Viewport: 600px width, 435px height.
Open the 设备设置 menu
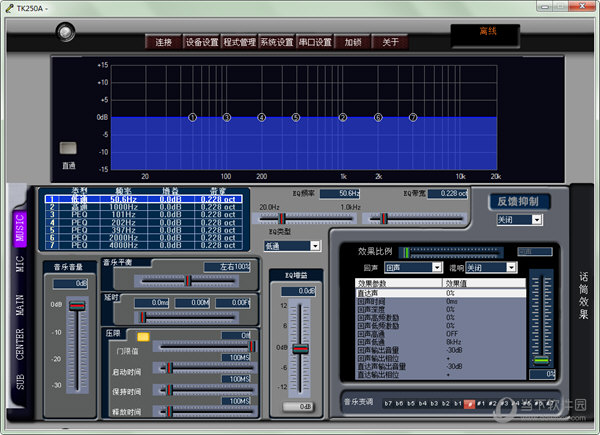(201, 42)
